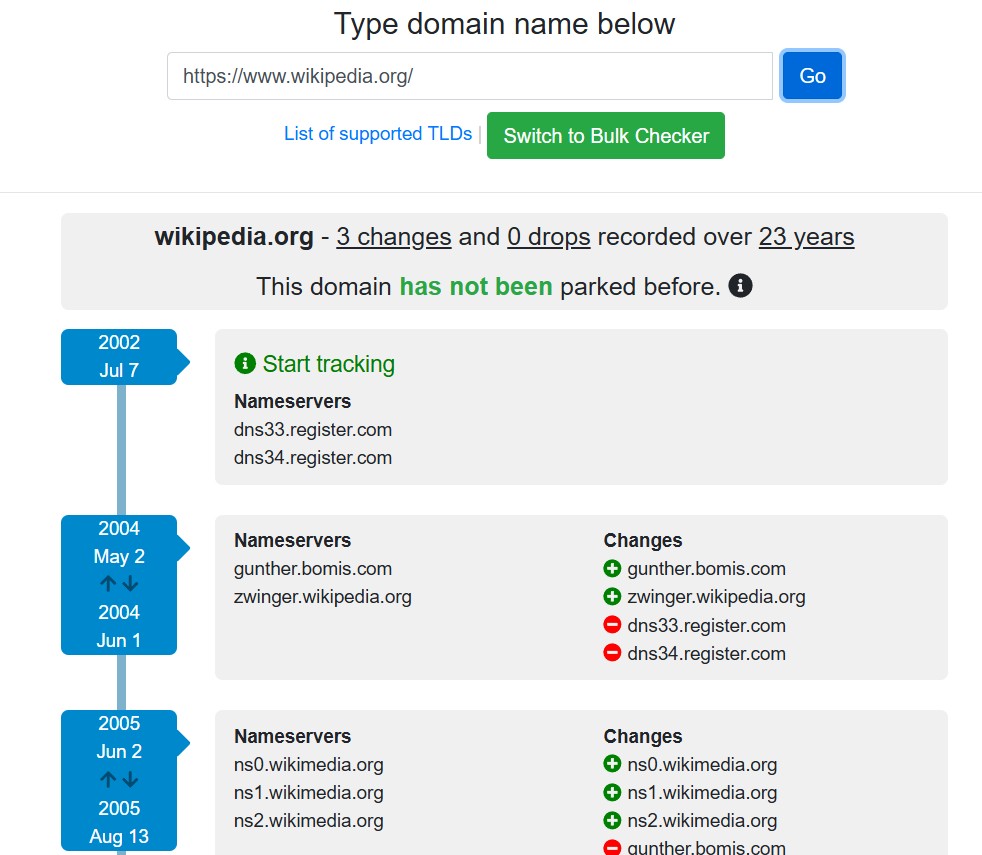Viewport: 982px width, 855px height.
Task: Click ns2.wikimedia.org in 2005 Nameservers list
Action: [x=308, y=821]
